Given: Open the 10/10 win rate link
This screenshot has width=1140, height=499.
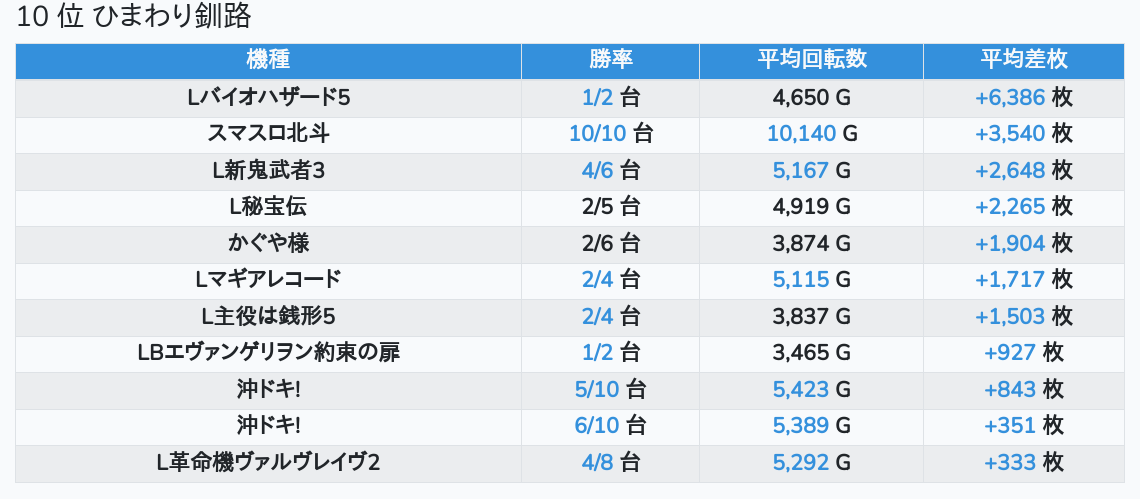Looking at the screenshot, I should (x=596, y=134).
